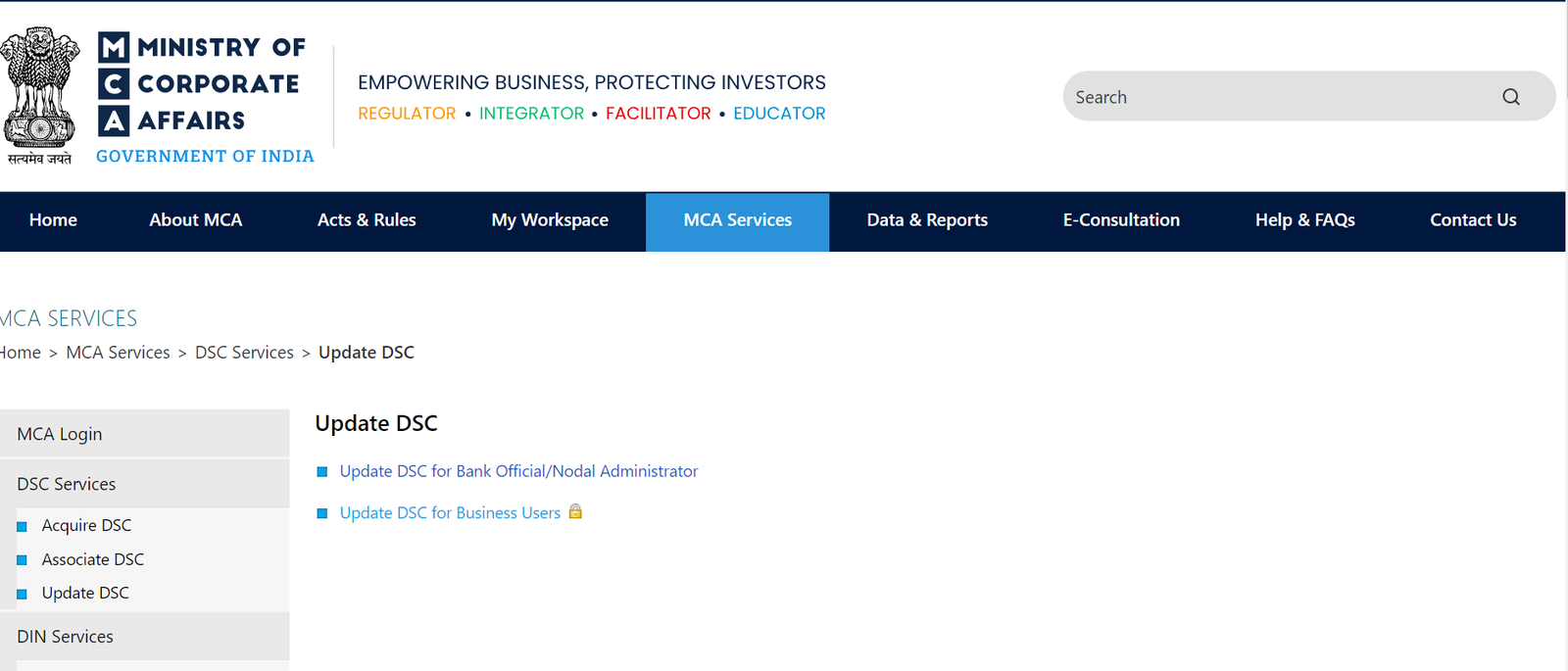The height and width of the screenshot is (671, 1568).
Task: Click the MCA Services breadcrumb link
Action: point(118,353)
